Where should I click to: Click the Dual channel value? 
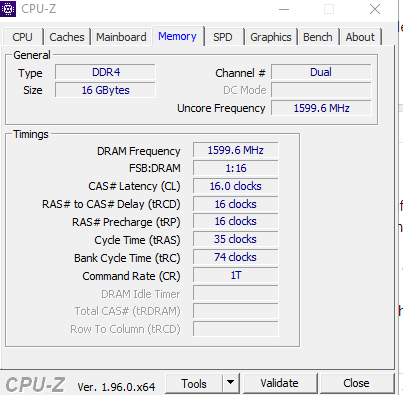pos(321,72)
